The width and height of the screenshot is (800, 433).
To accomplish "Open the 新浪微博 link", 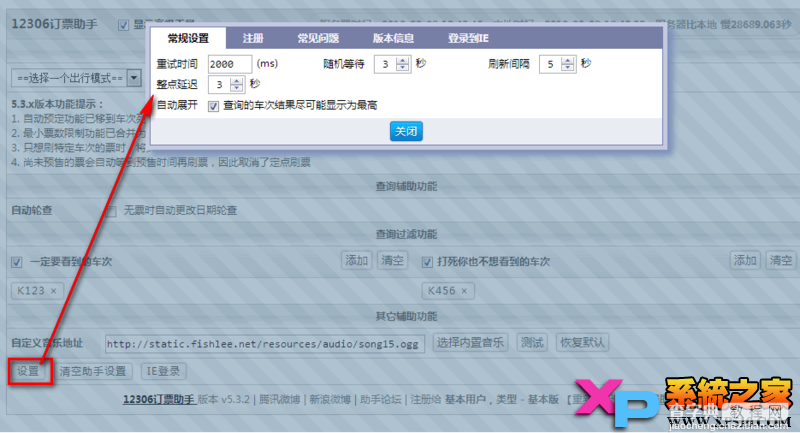I will tap(330, 399).
